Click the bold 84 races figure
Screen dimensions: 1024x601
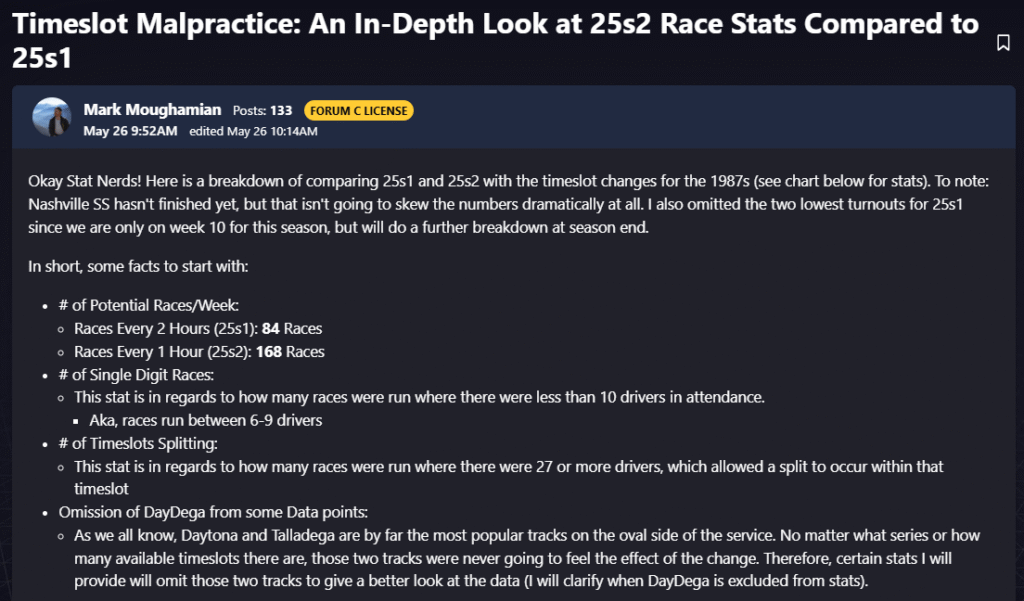coord(270,328)
